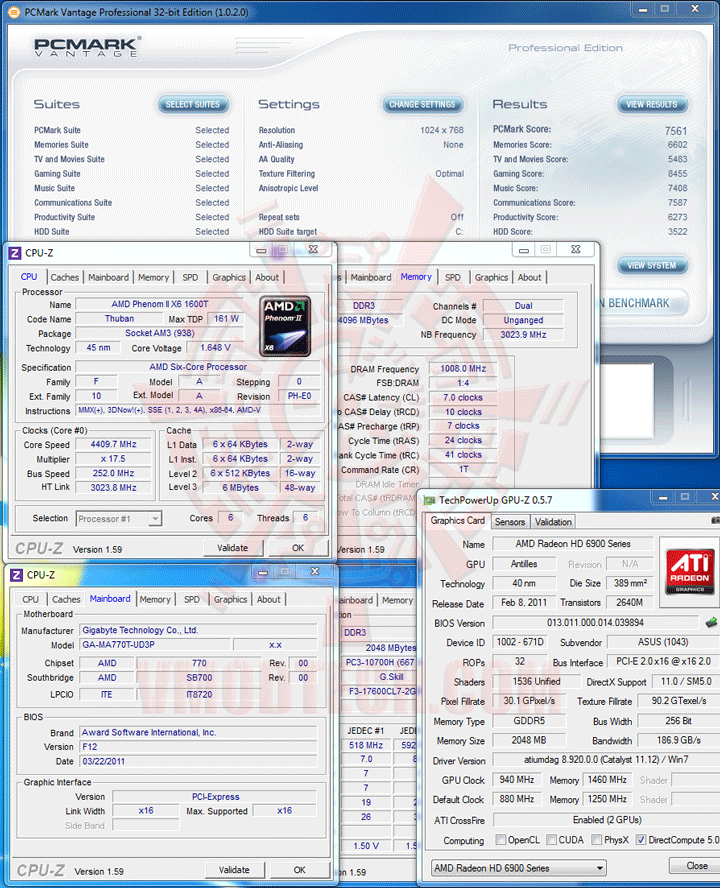Viewport: 720px width, 888px height.
Task: Toggle the DirectCompute 5.0 checkbox
Action: click(641, 840)
